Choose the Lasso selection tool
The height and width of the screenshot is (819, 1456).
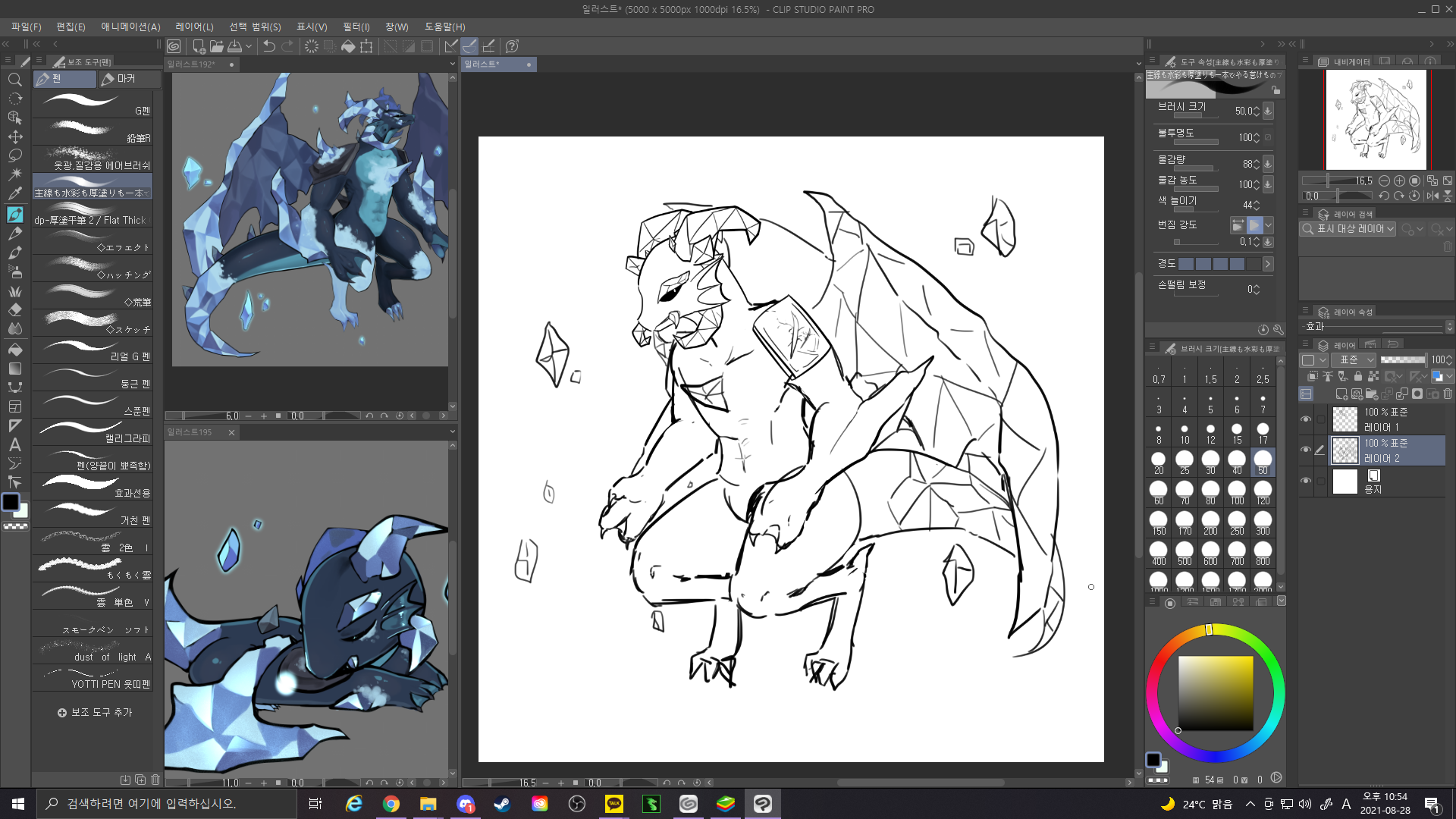[x=14, y=156]
